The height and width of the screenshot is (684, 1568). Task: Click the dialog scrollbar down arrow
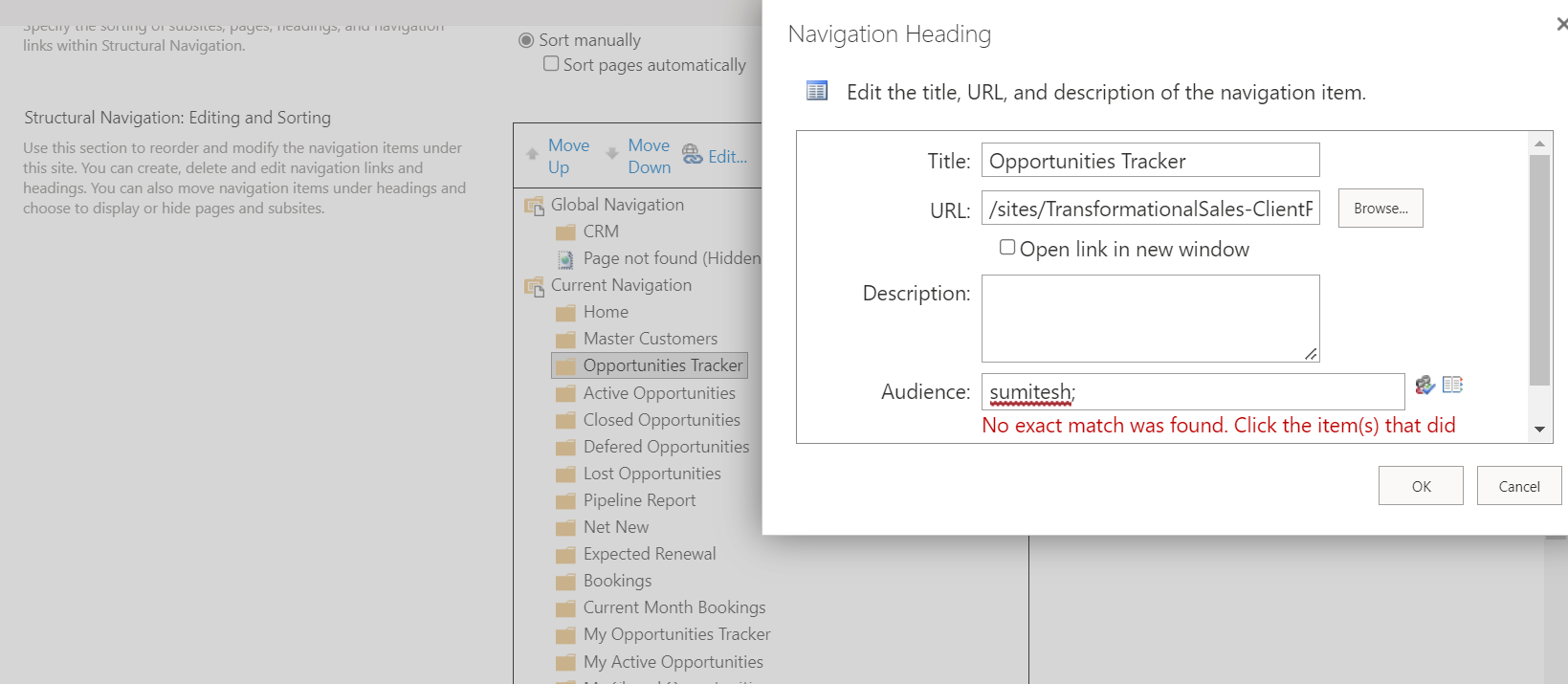coord(1539,430)
